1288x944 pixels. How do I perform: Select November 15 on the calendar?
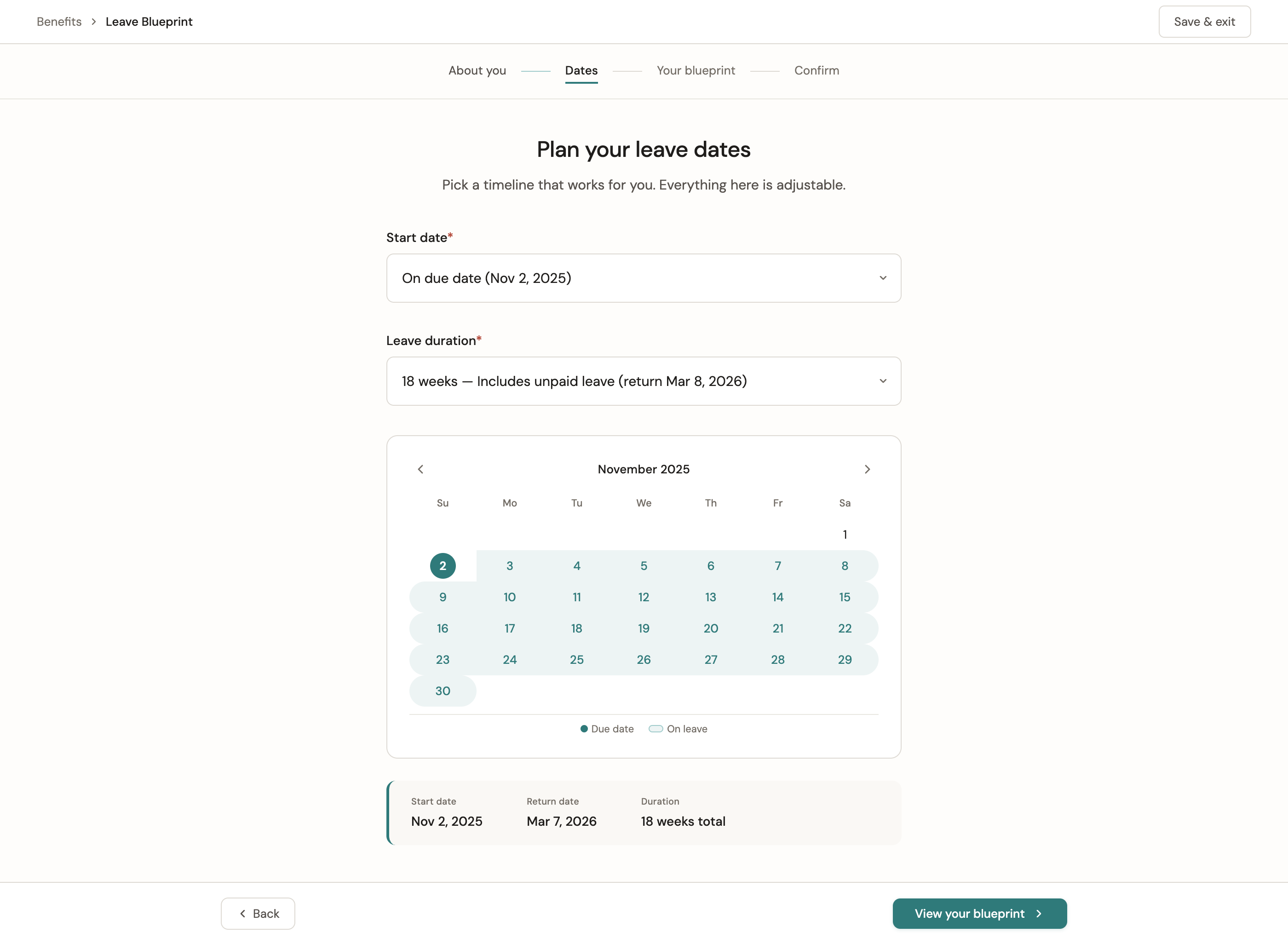coord(845,597)
